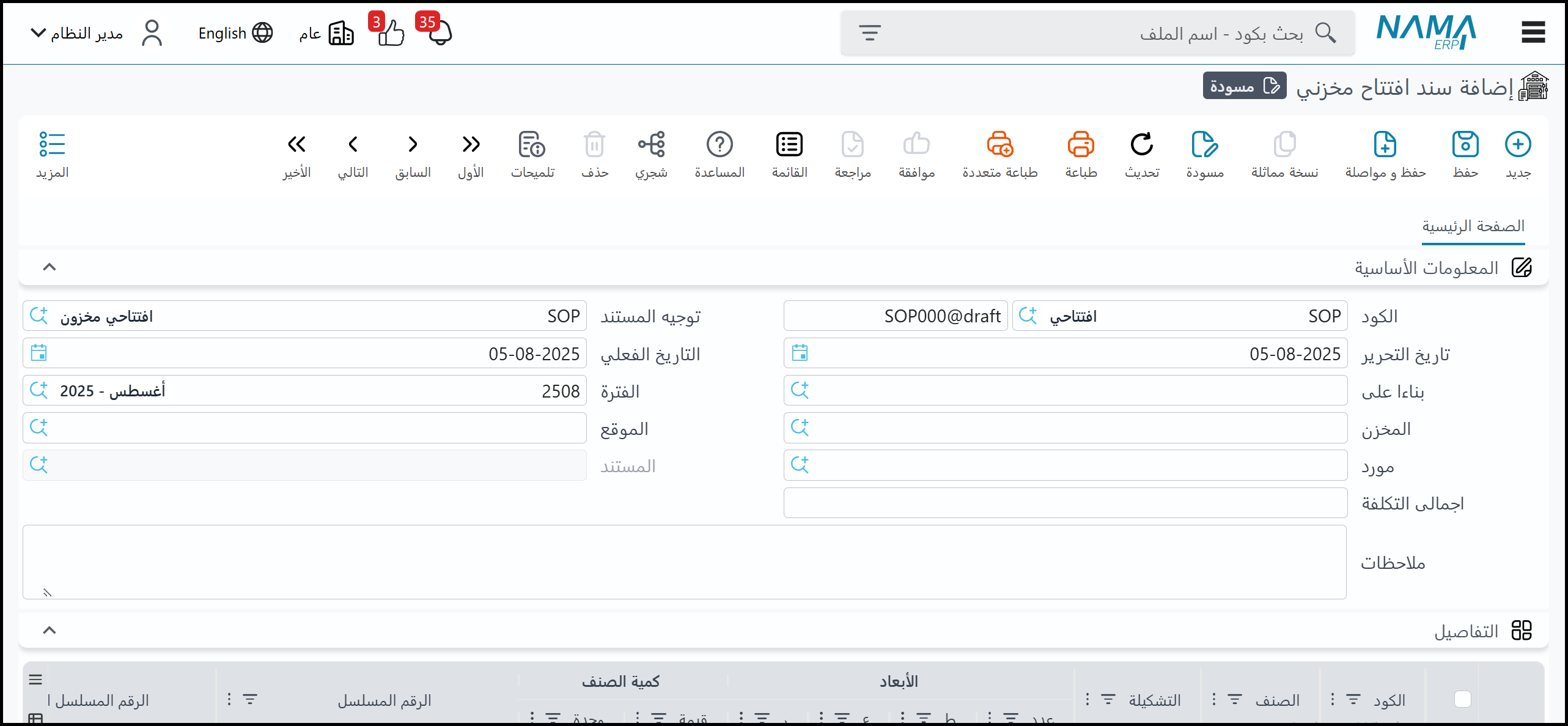Click the Print (طباعة) icon
1568x726 pixels.
(x=1080, y=145)
